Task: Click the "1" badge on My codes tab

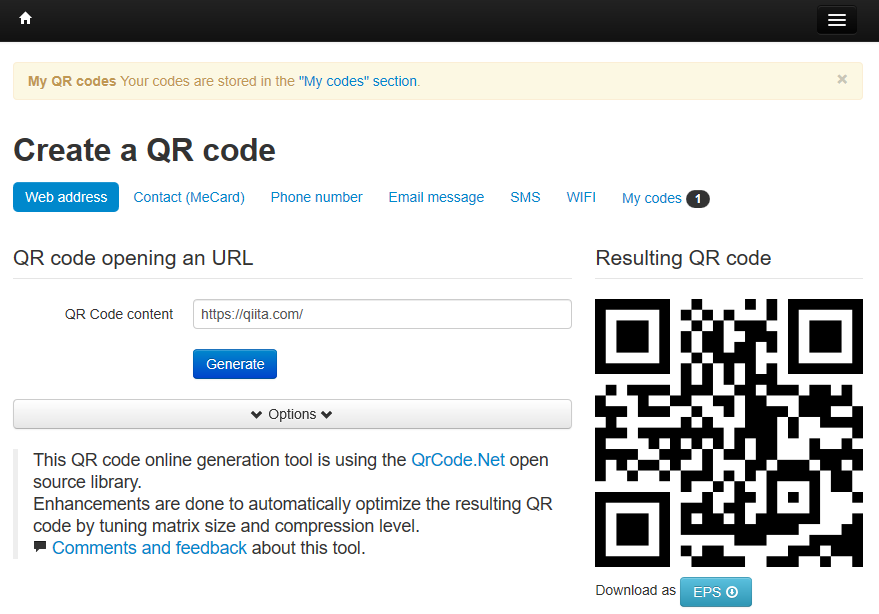Action: click(697, 198)
